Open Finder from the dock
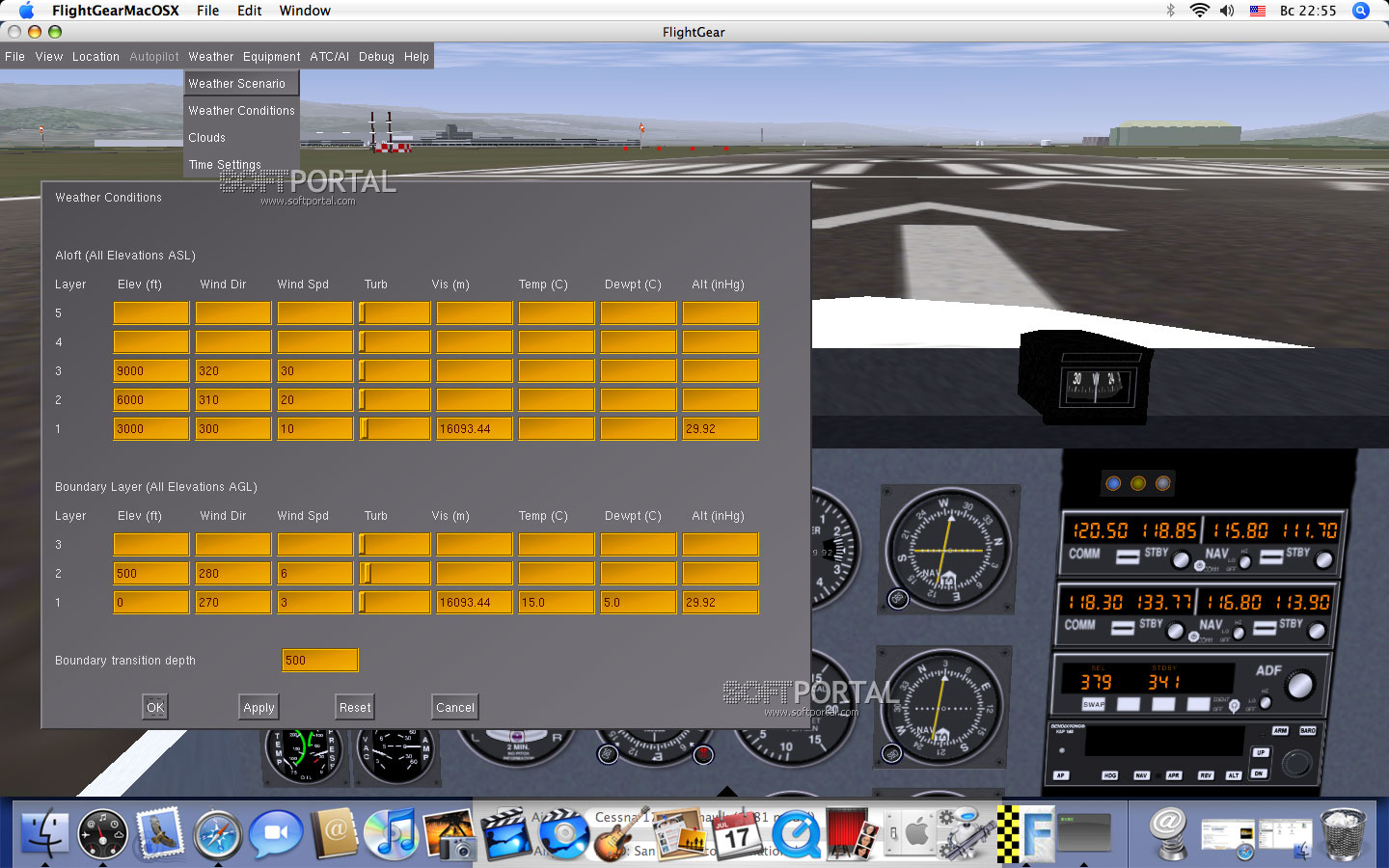 (44, 834)
